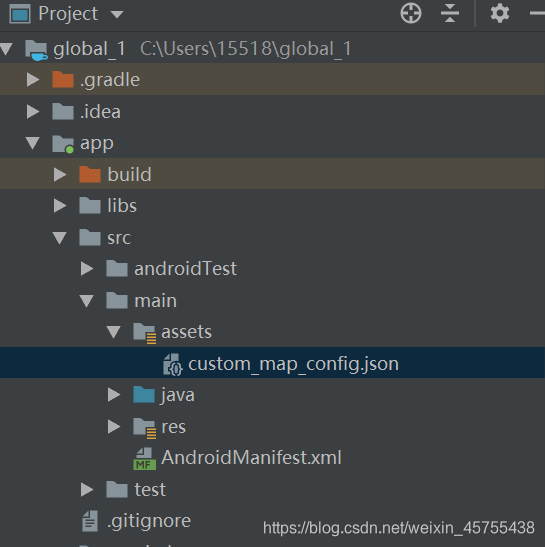
Task: Expand the test folder arrow
Action: [x=87, y=489]
